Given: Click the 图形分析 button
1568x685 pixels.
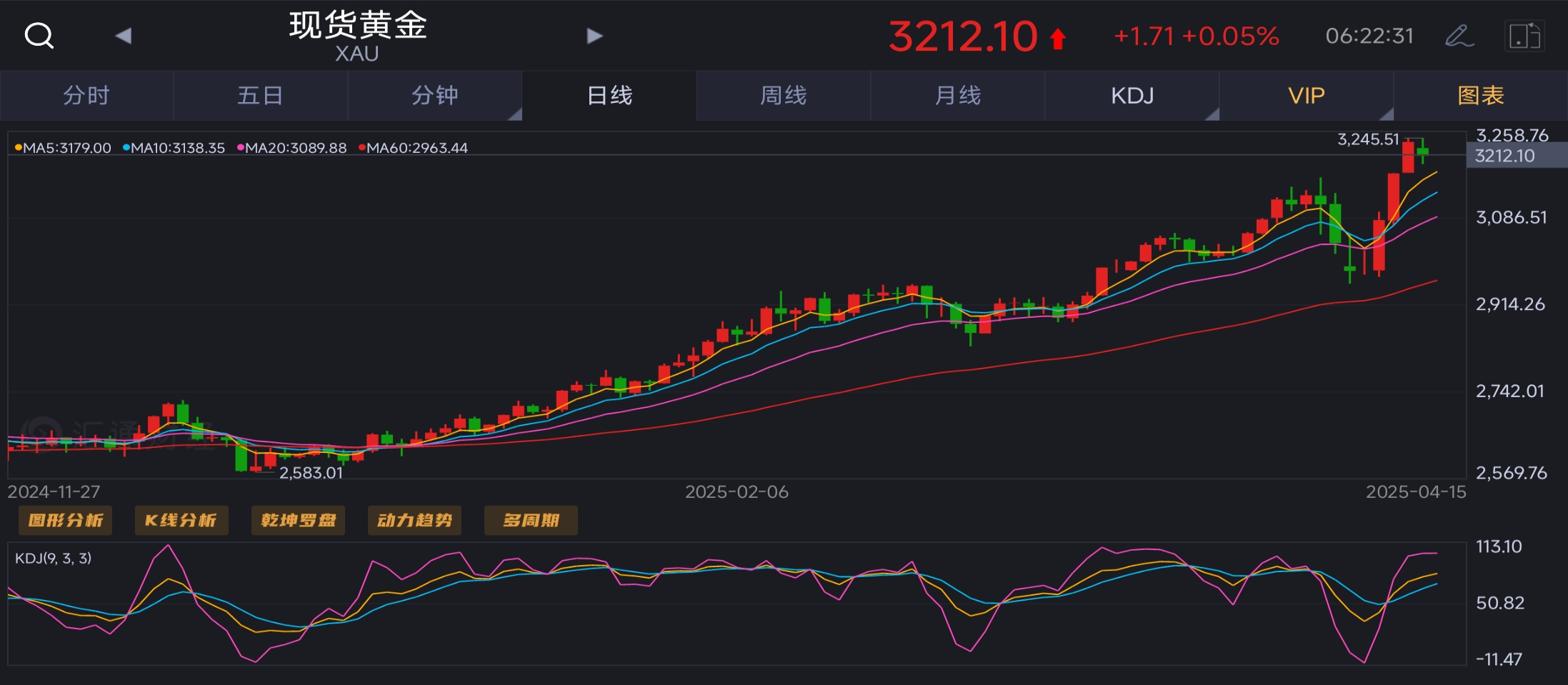Looking at the screenshot, I should (x=65, y=520).
